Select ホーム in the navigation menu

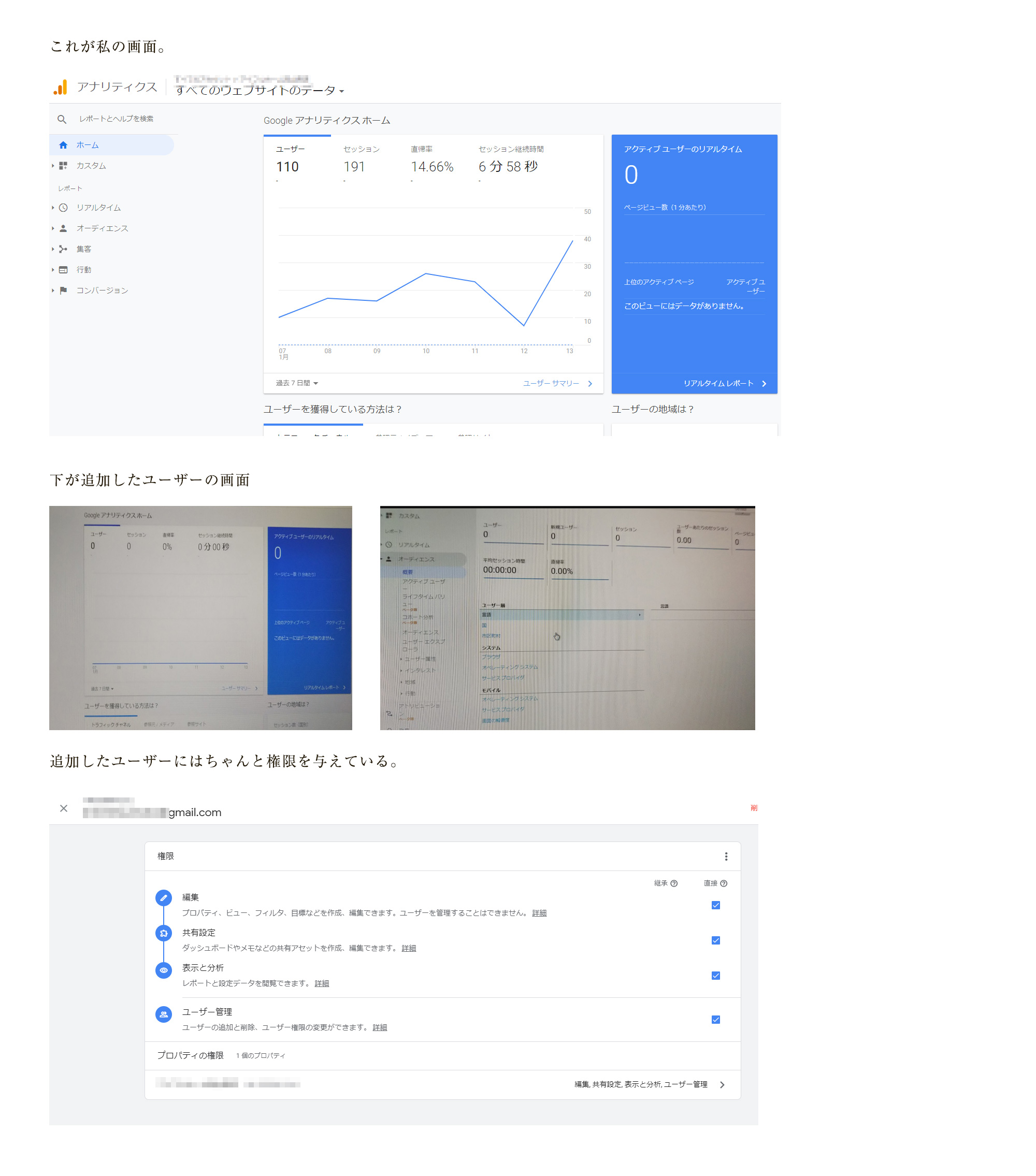(x=87, y=145)
